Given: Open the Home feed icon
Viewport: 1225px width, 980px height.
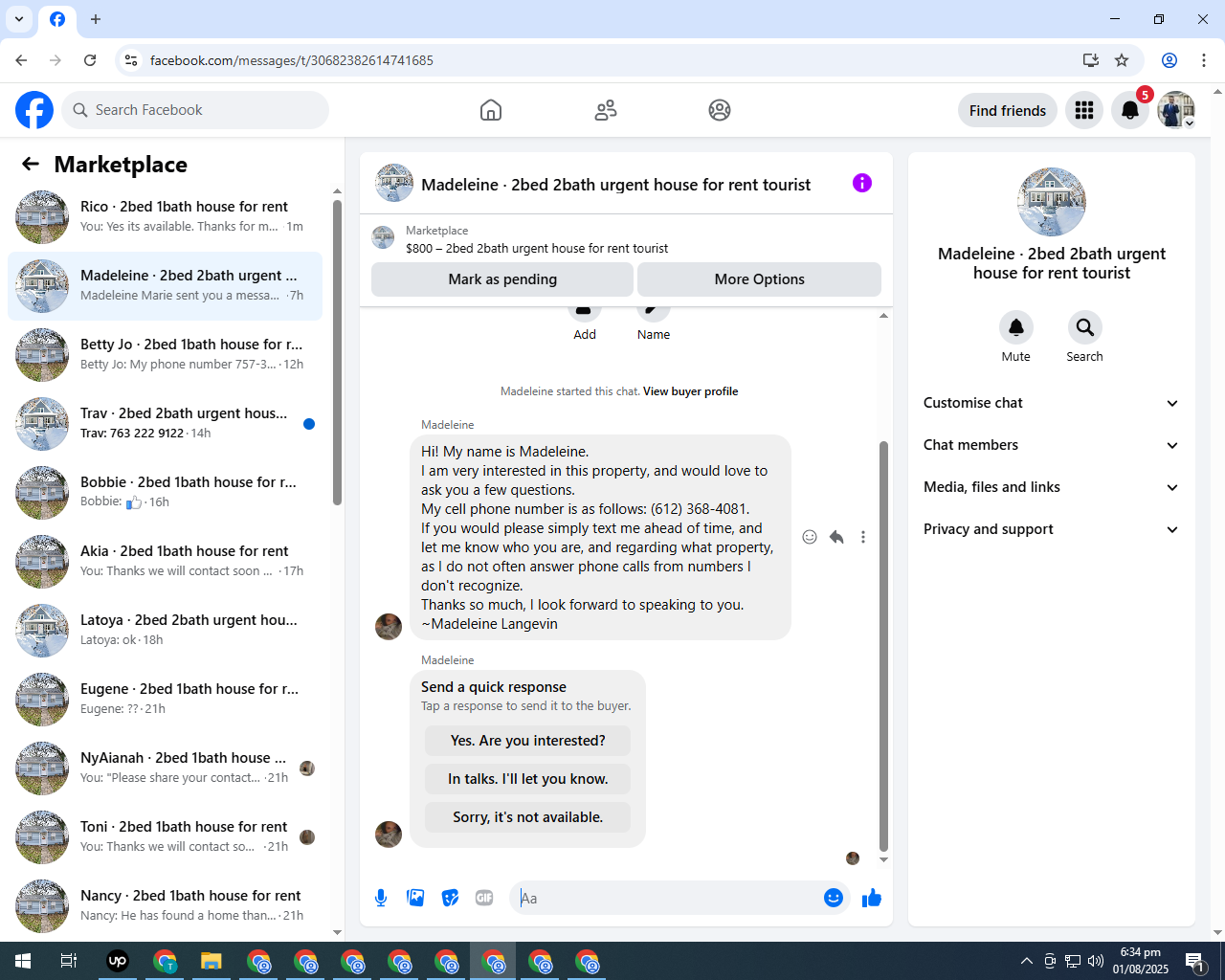Looking at the screenshot, I should 491,110.
